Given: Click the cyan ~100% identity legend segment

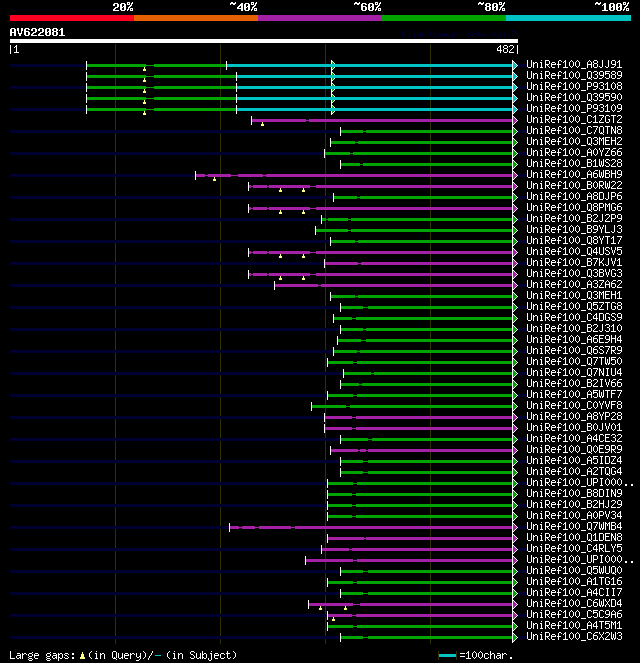Looking at the screenshot, I should click(568, 18).
